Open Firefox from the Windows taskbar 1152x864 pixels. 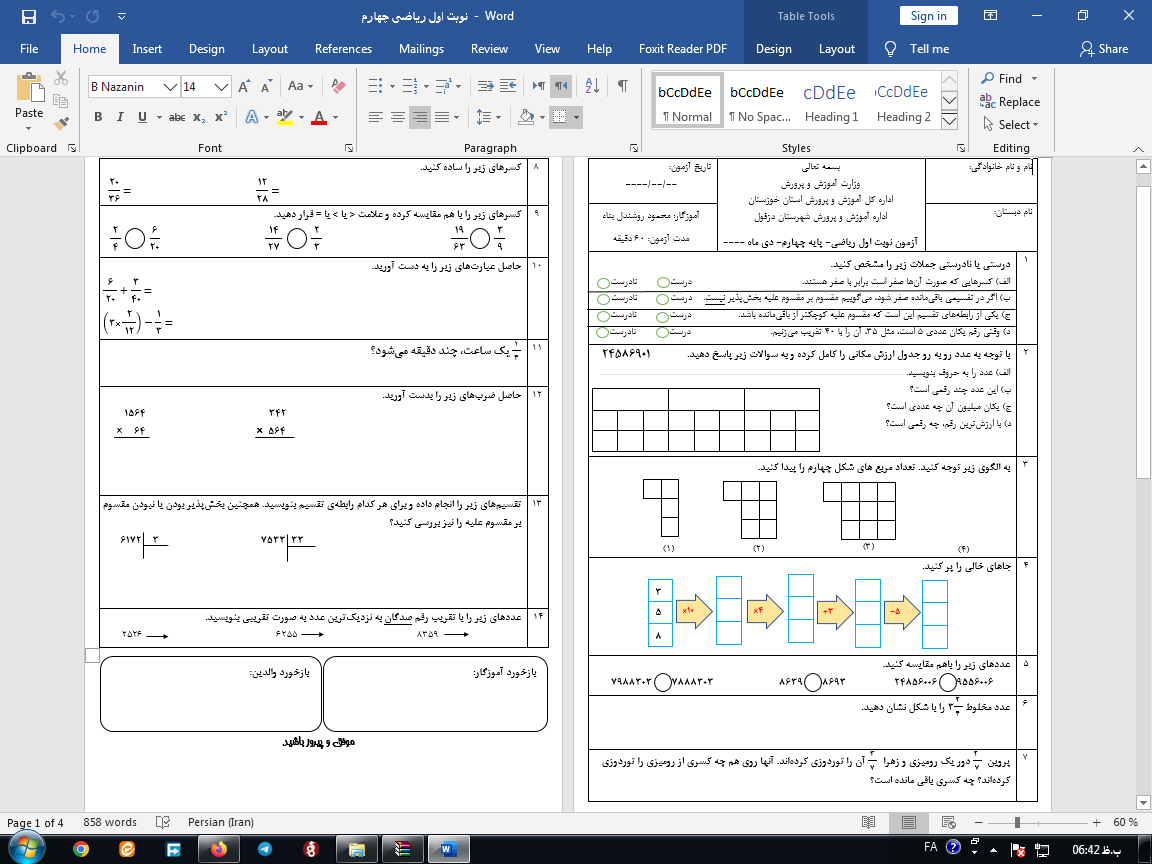click(218, 848)
